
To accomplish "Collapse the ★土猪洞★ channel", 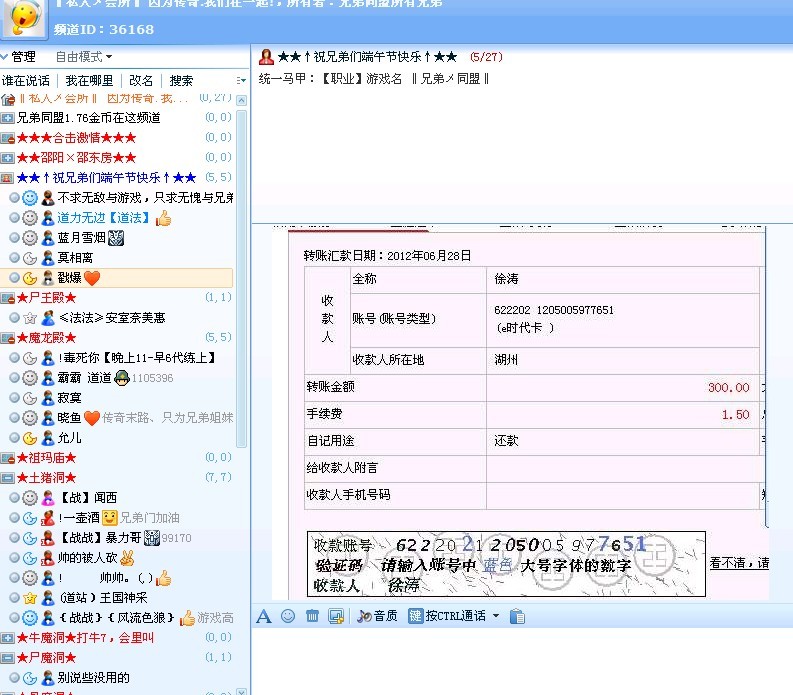I will (8, 477).
